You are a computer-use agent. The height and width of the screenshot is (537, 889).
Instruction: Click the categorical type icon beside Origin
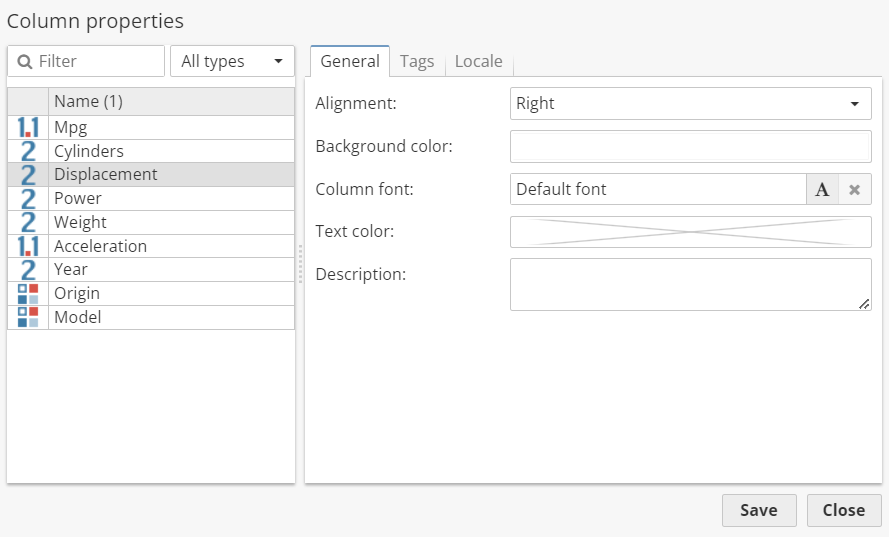(x=28, y=294)
